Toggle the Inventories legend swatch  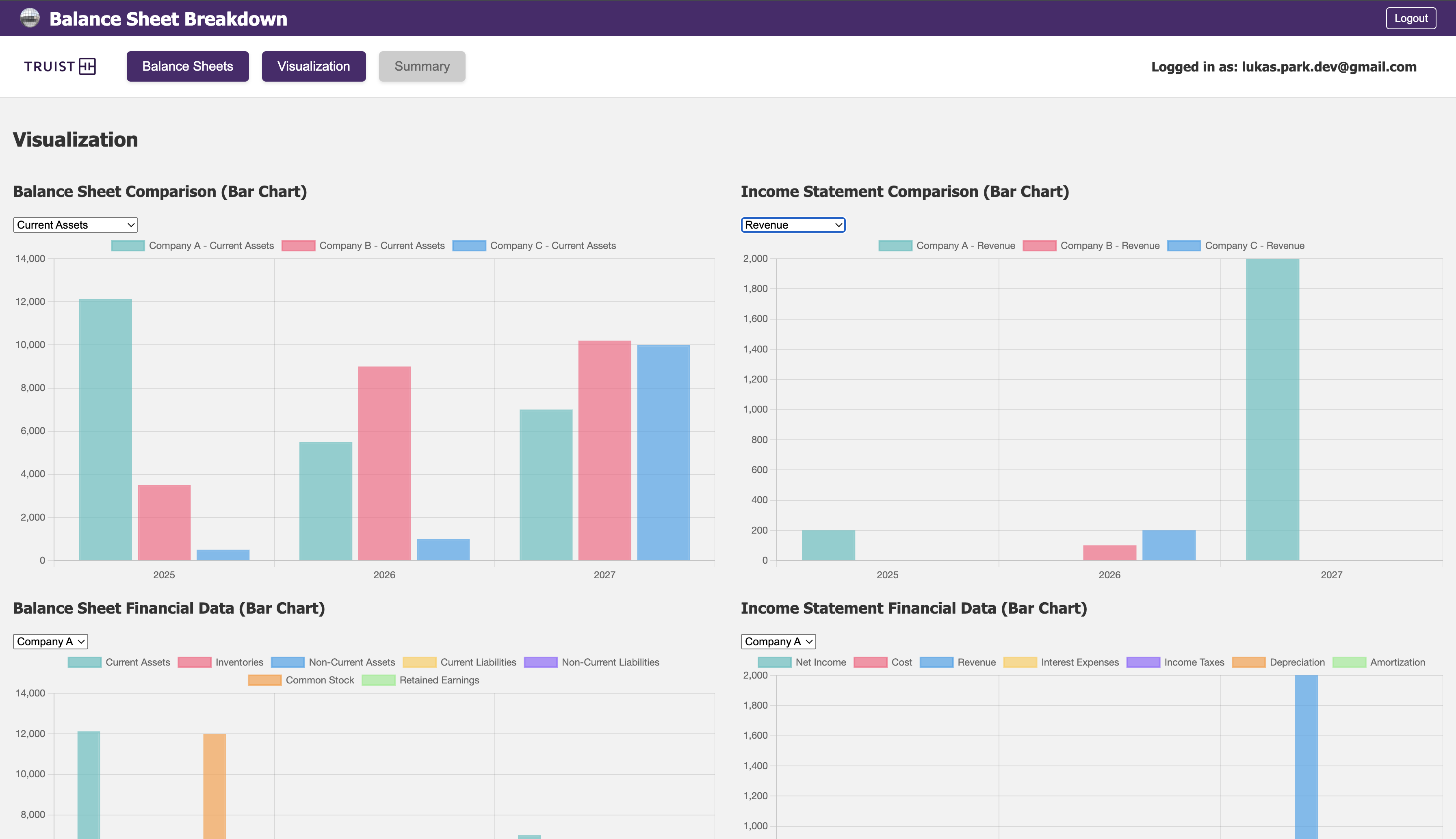click(194, 662)
